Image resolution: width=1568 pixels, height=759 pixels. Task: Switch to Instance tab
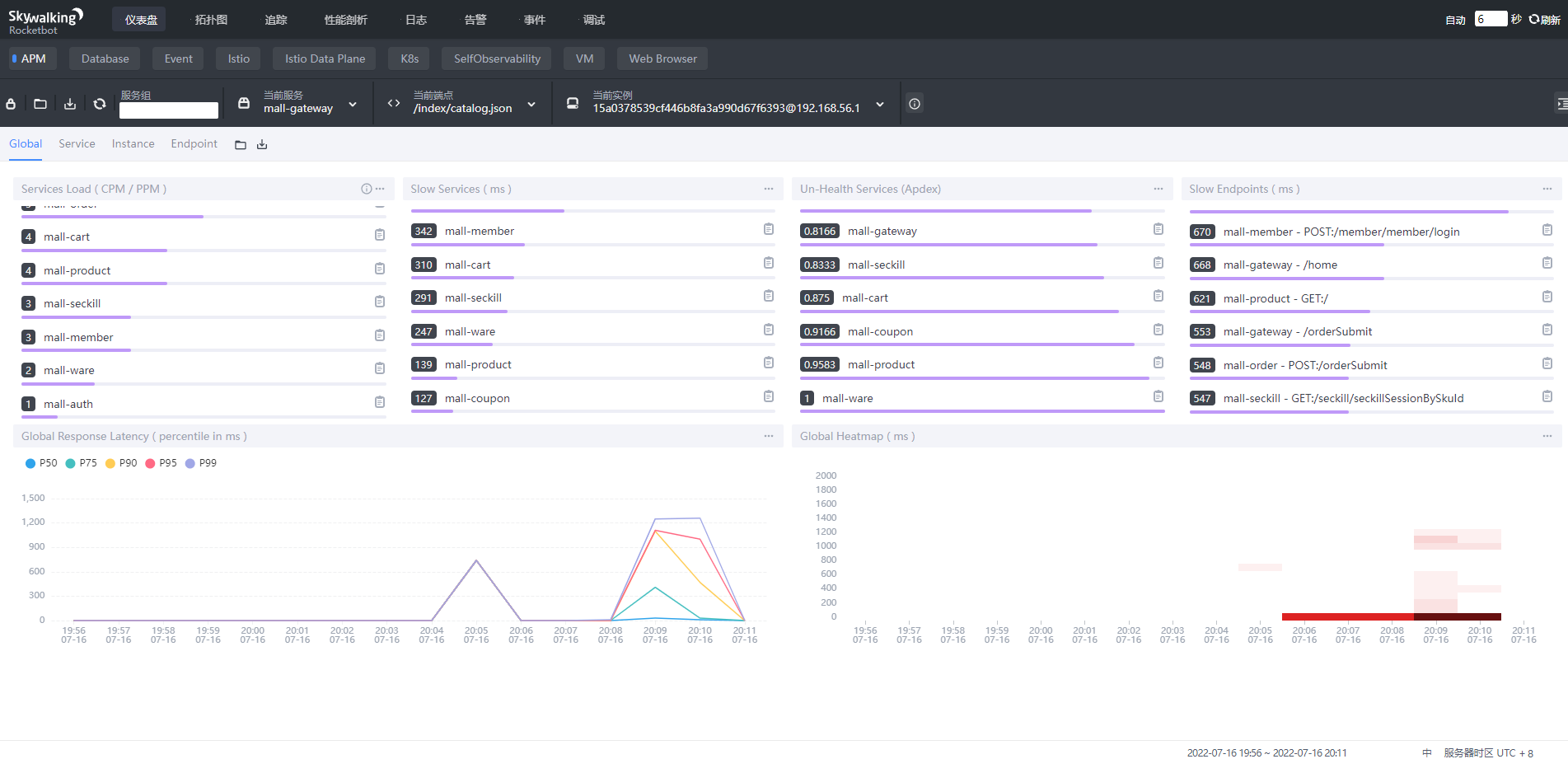tap(133, 143)
